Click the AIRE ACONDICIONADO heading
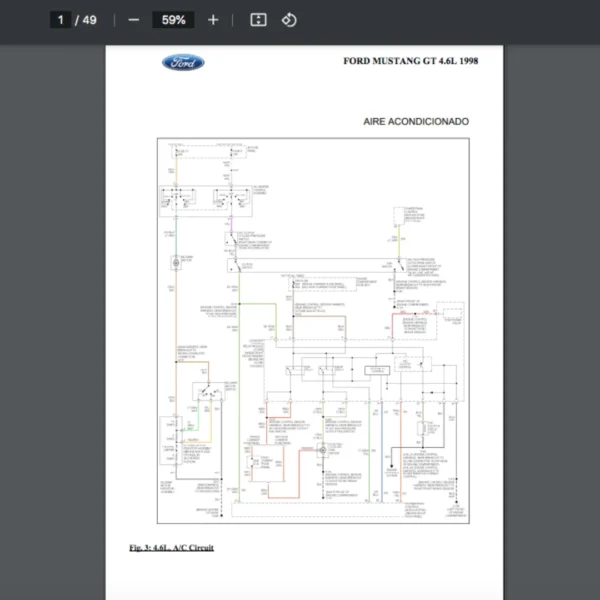 point(416,122)
